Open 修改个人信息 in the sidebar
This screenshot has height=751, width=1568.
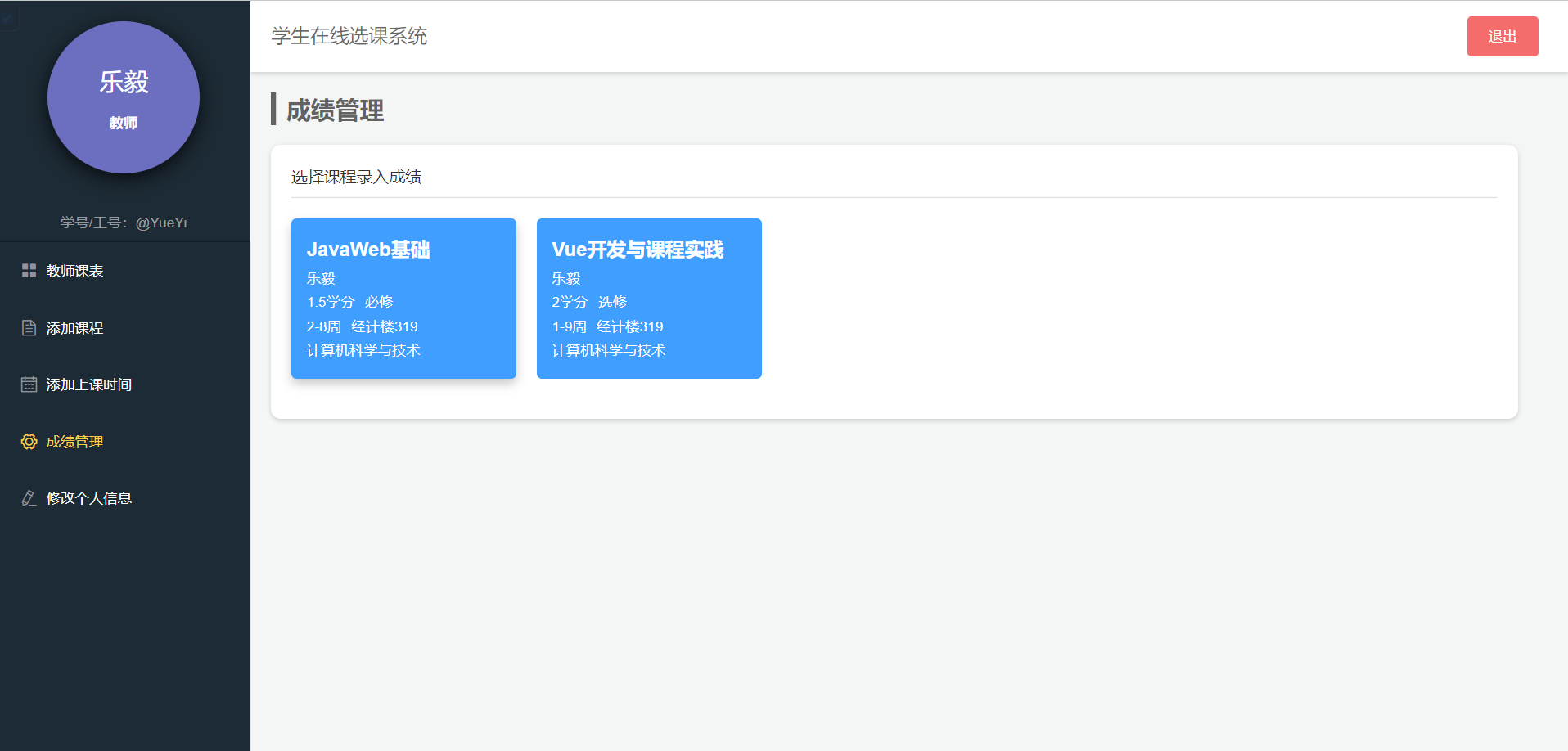click(125, 498)
